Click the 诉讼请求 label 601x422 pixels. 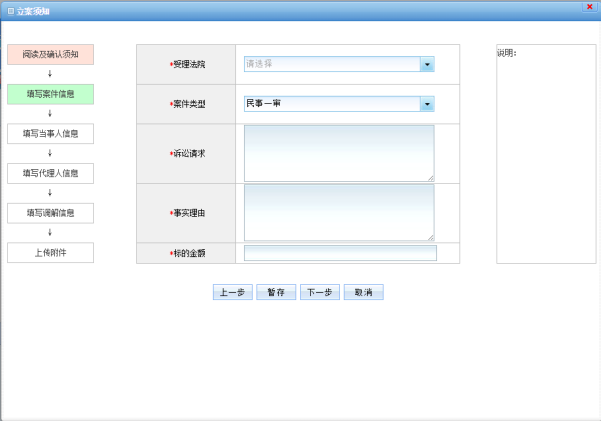[x=189, y=153]
